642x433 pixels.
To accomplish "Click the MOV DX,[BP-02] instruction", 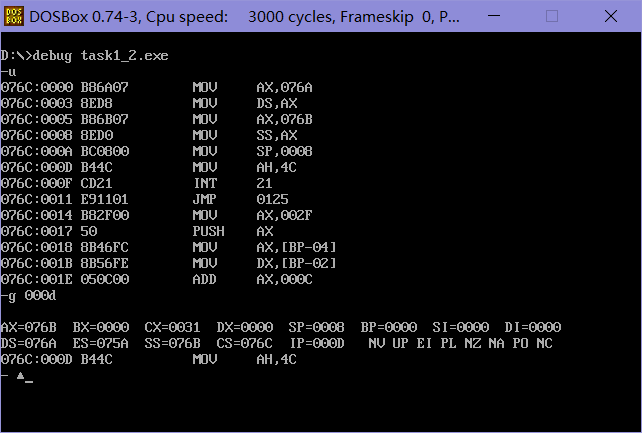I will point(264,263).
